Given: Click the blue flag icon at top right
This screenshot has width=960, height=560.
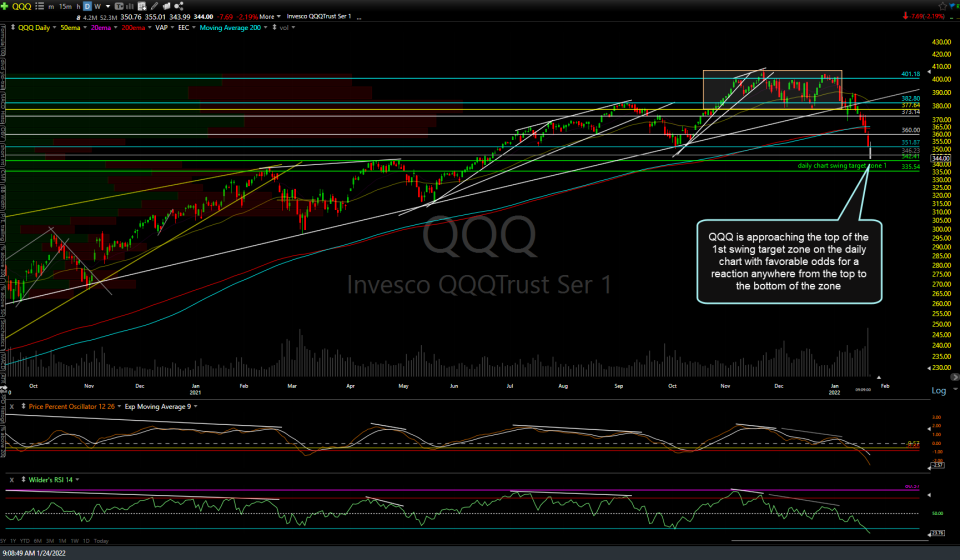Looking at the screenshot, I should (x=954, y=6).
